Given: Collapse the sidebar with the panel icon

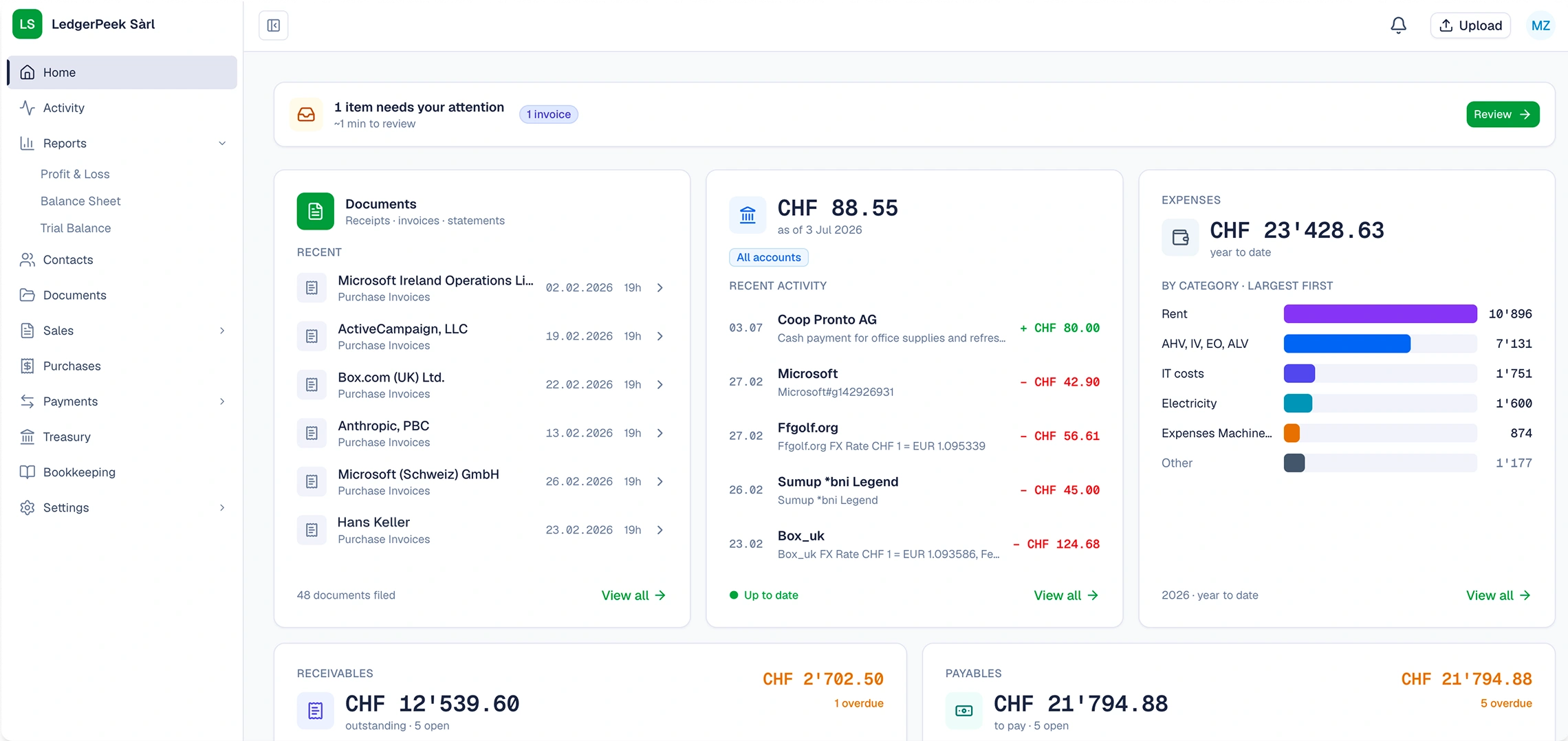Looking at the screenshot, I should tap(274, 25).
